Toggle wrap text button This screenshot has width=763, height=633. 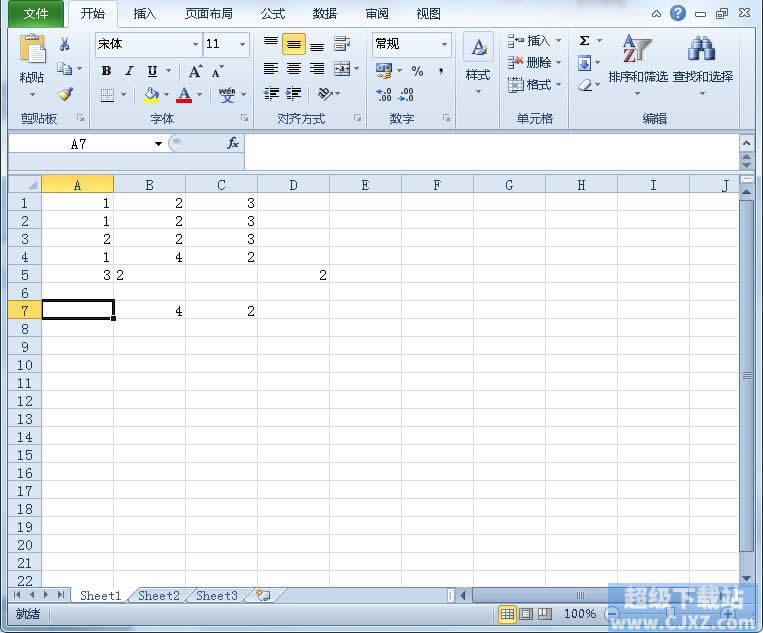(342, 44)
